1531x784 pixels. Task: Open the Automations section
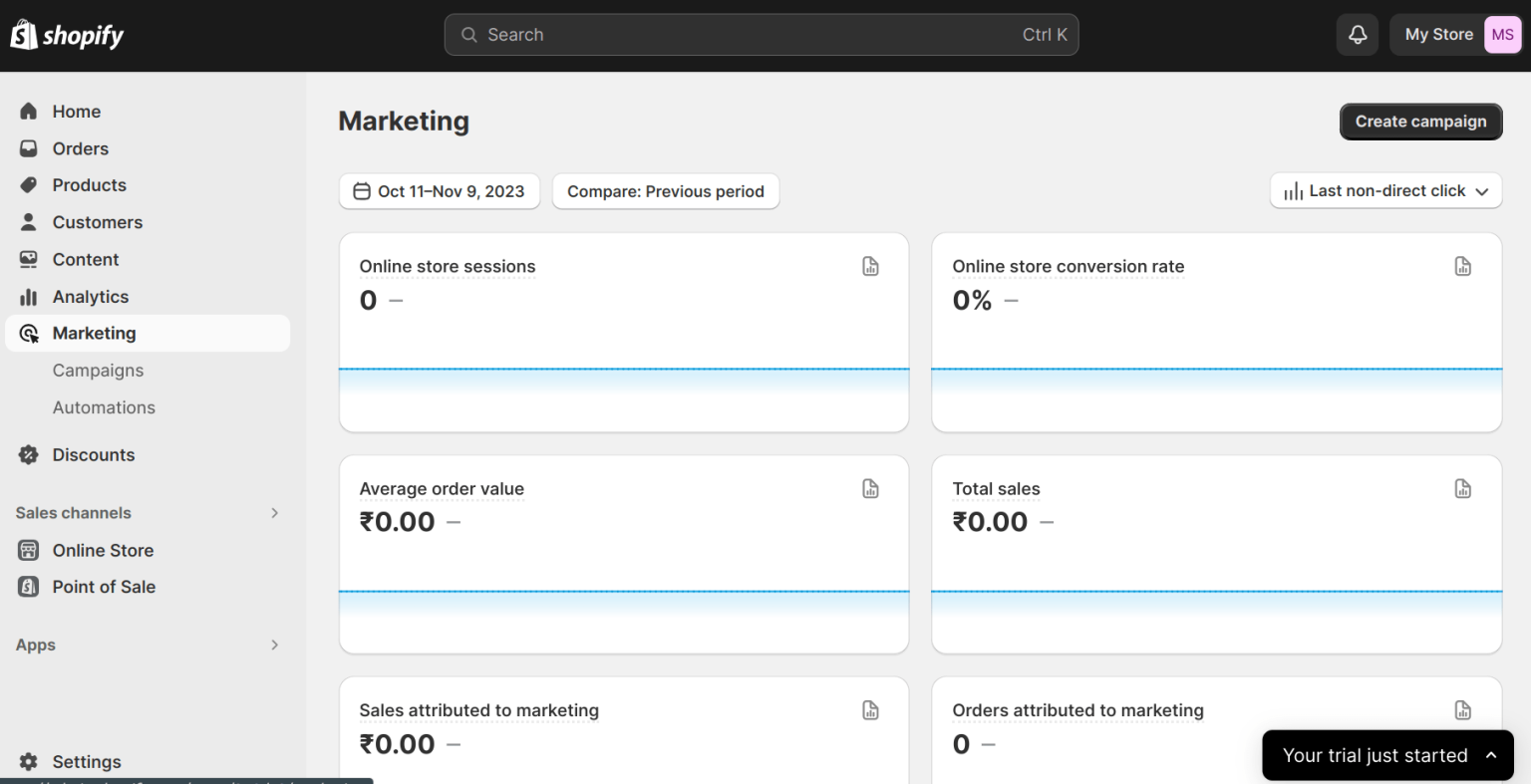(x=104, y=406)
